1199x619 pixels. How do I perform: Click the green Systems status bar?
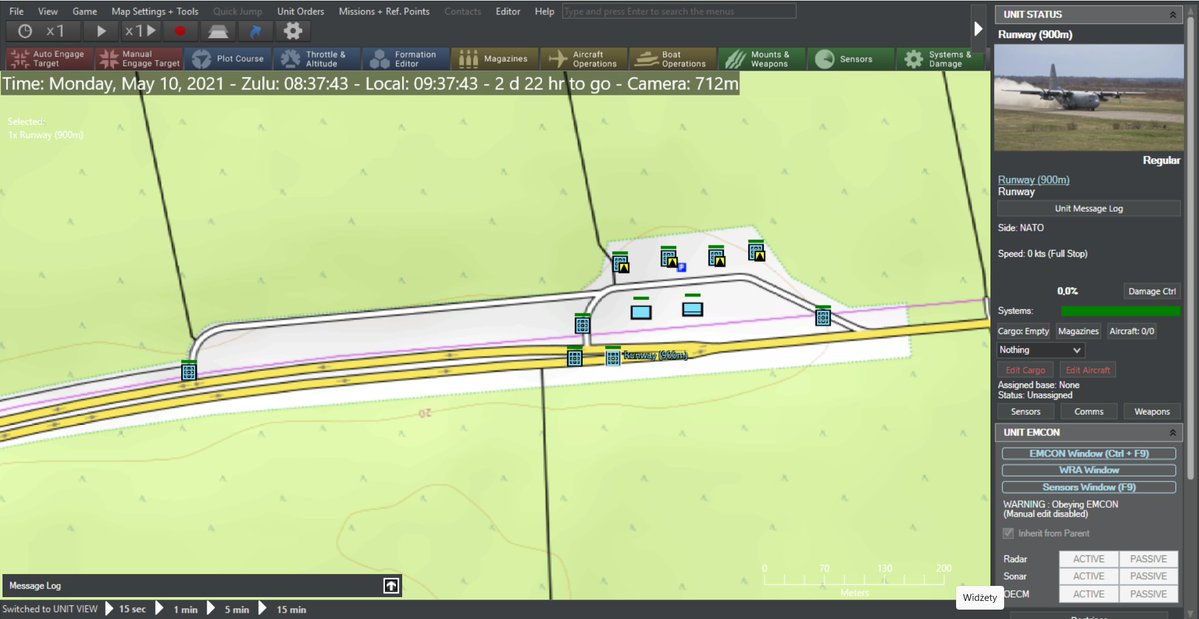point(1120,311)
